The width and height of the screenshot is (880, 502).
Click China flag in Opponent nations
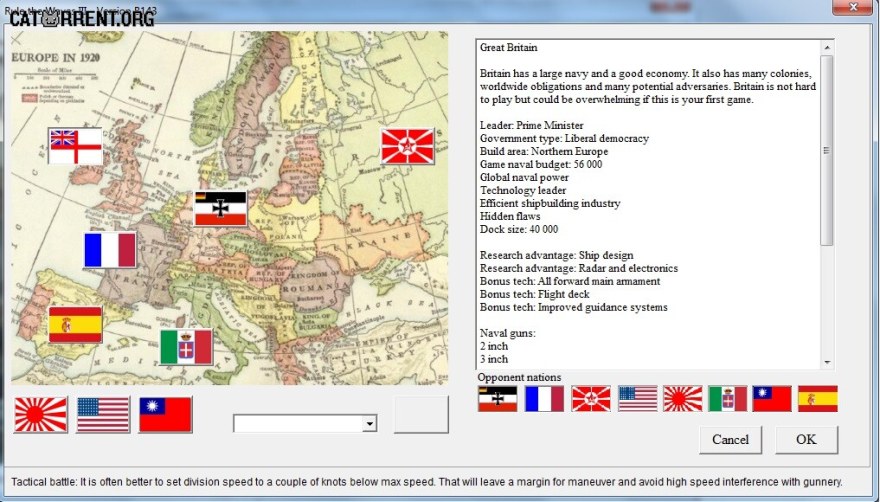(x=772, y=399)
